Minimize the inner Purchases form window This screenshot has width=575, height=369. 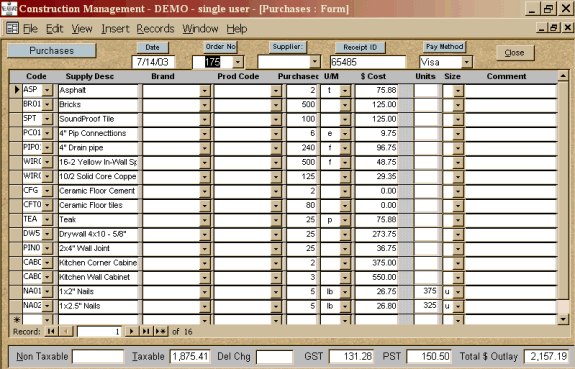(x=542, y=28)
